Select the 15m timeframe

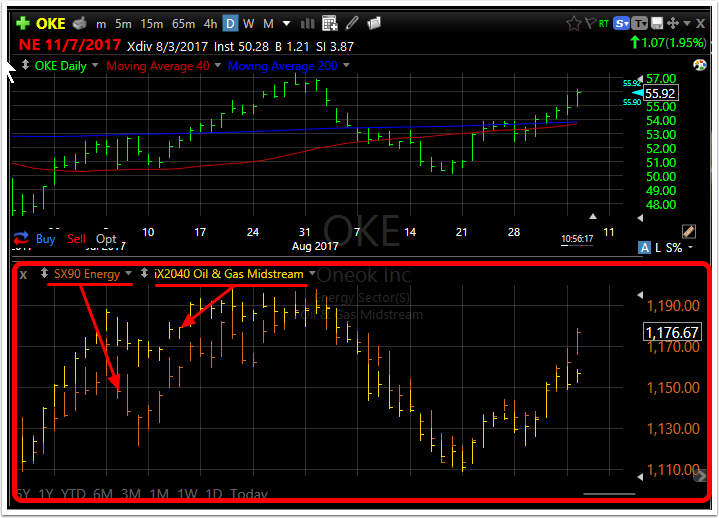pyautogui.click(x=152, y=24)
